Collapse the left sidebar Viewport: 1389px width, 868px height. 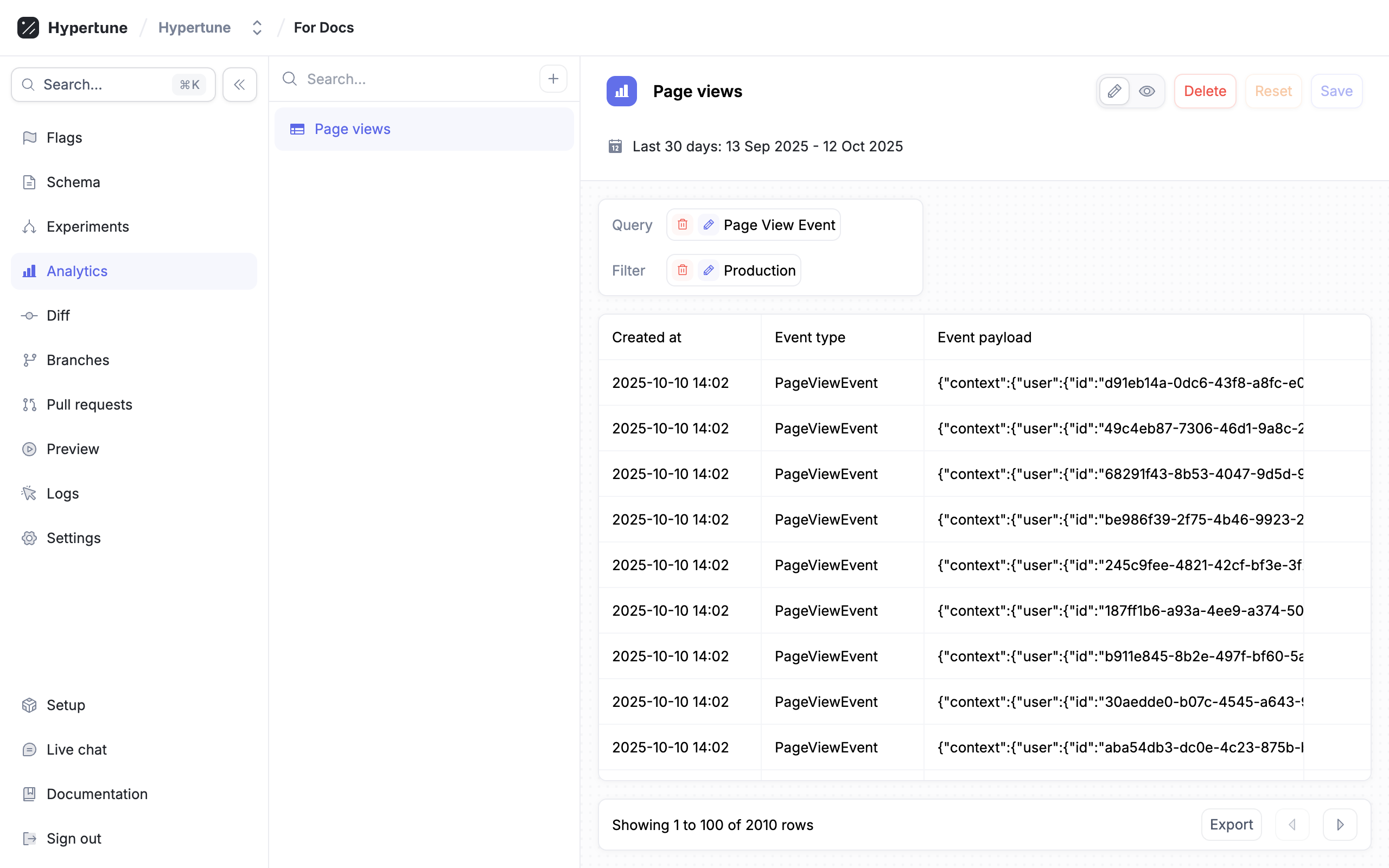tap(239, 85)
